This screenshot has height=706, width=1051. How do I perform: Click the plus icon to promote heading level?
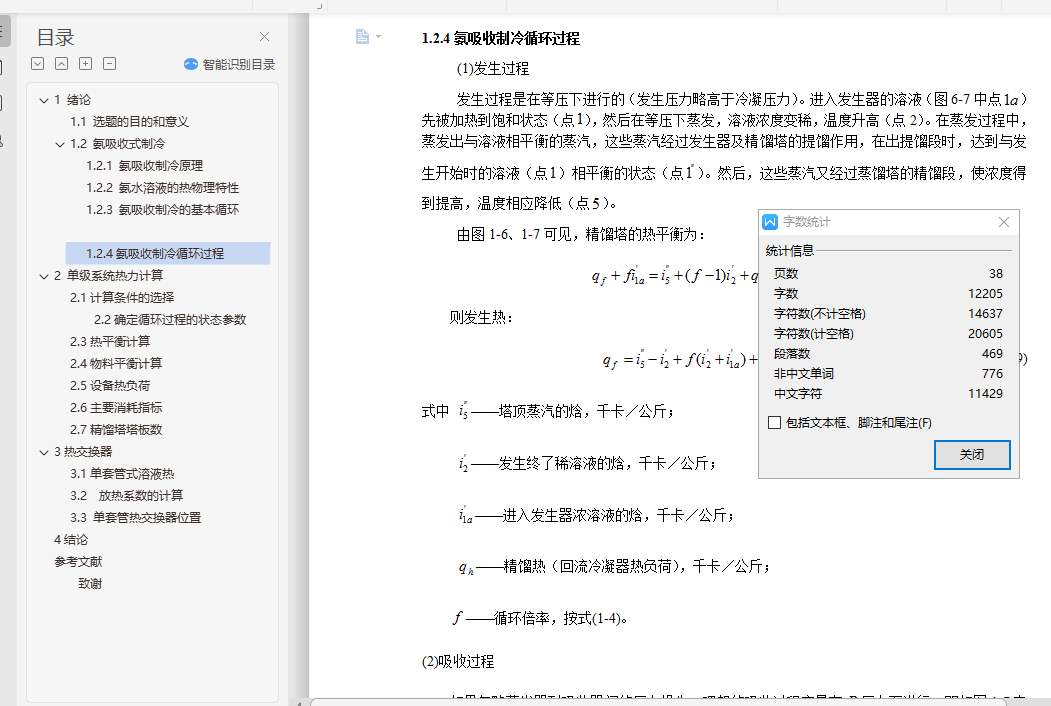[86, 64]
